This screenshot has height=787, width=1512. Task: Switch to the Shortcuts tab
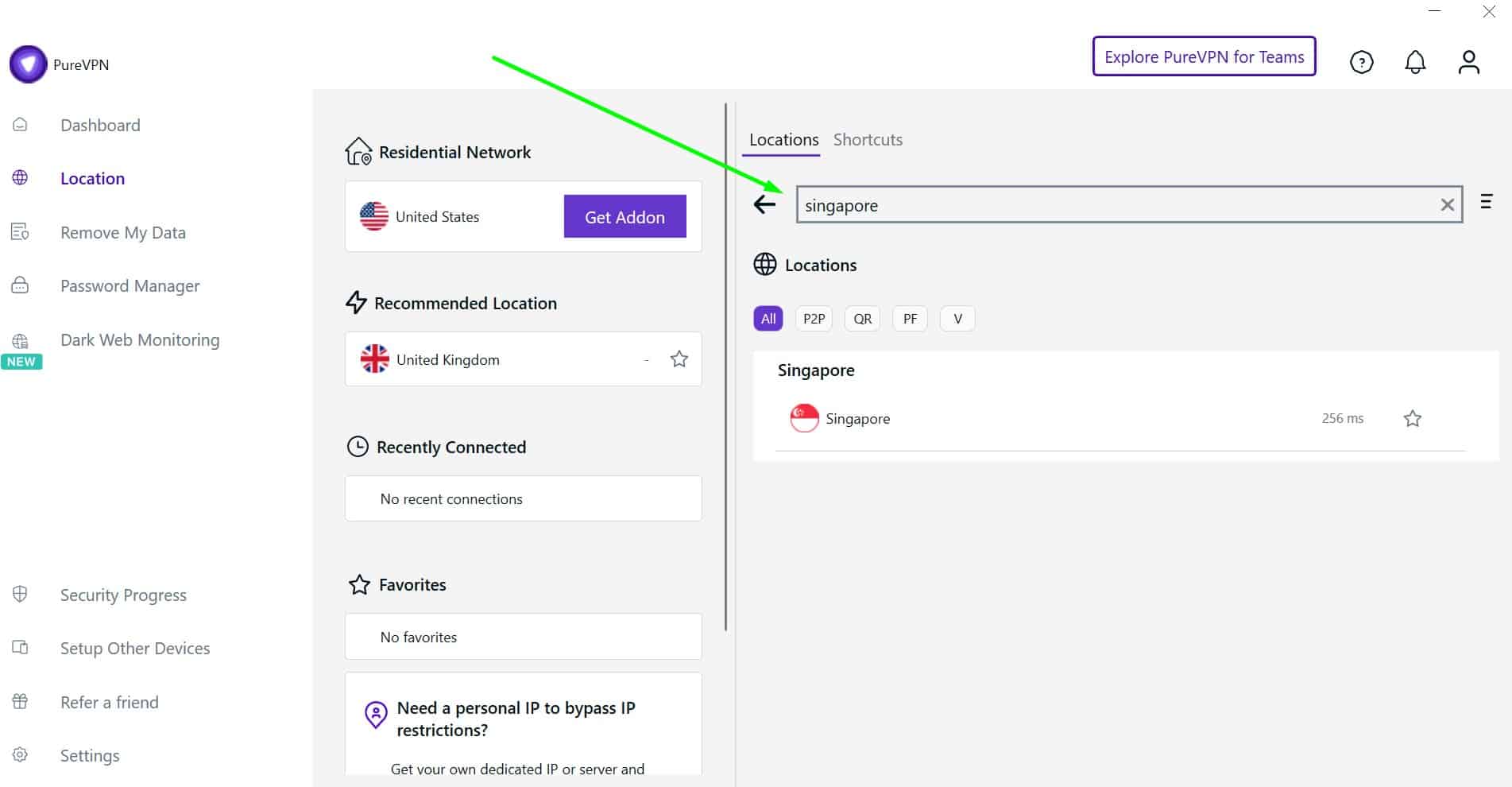[x=868, y=140]
